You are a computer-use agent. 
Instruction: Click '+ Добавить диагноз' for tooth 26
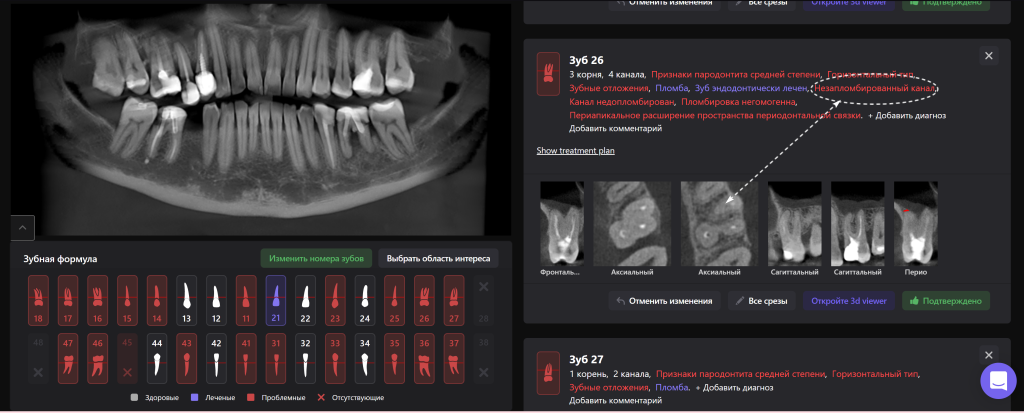908,116
